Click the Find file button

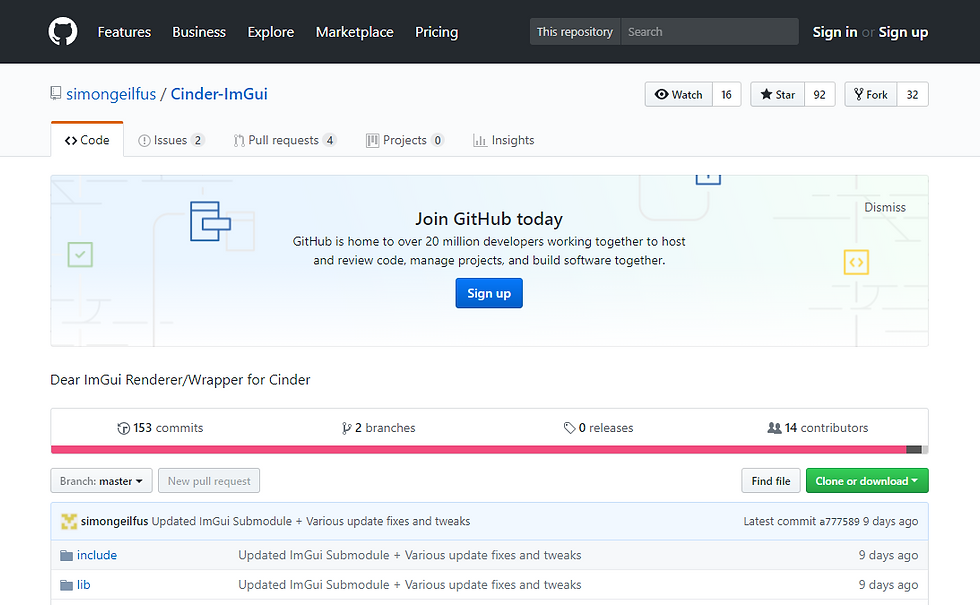click(771, 481)
